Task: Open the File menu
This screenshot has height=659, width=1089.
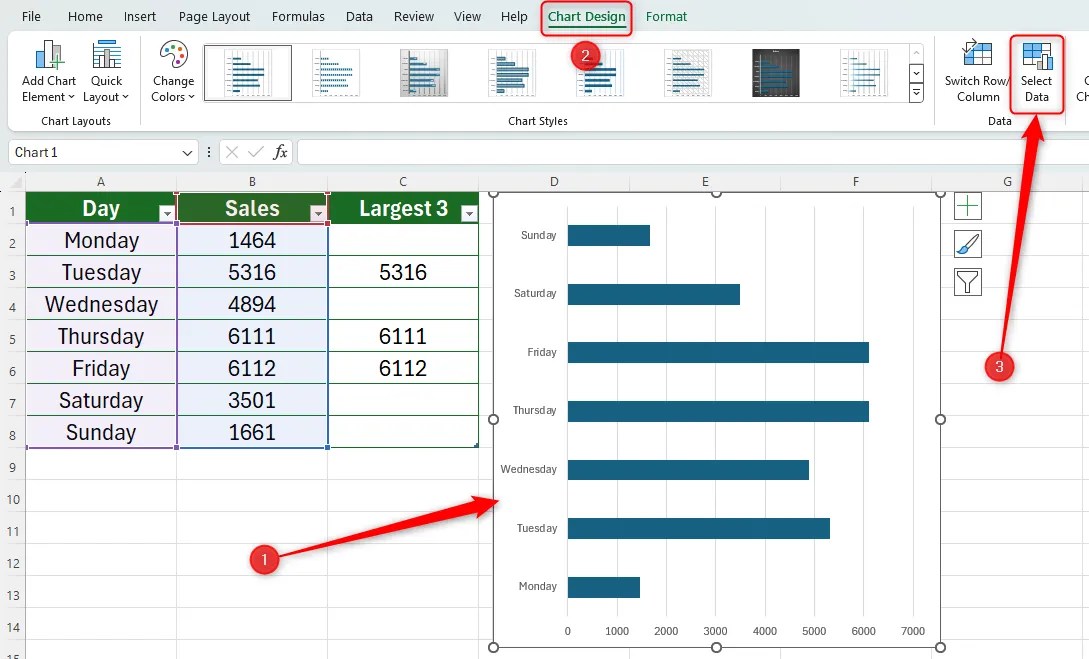Action: pyautogui.click(x=31, y=17)
